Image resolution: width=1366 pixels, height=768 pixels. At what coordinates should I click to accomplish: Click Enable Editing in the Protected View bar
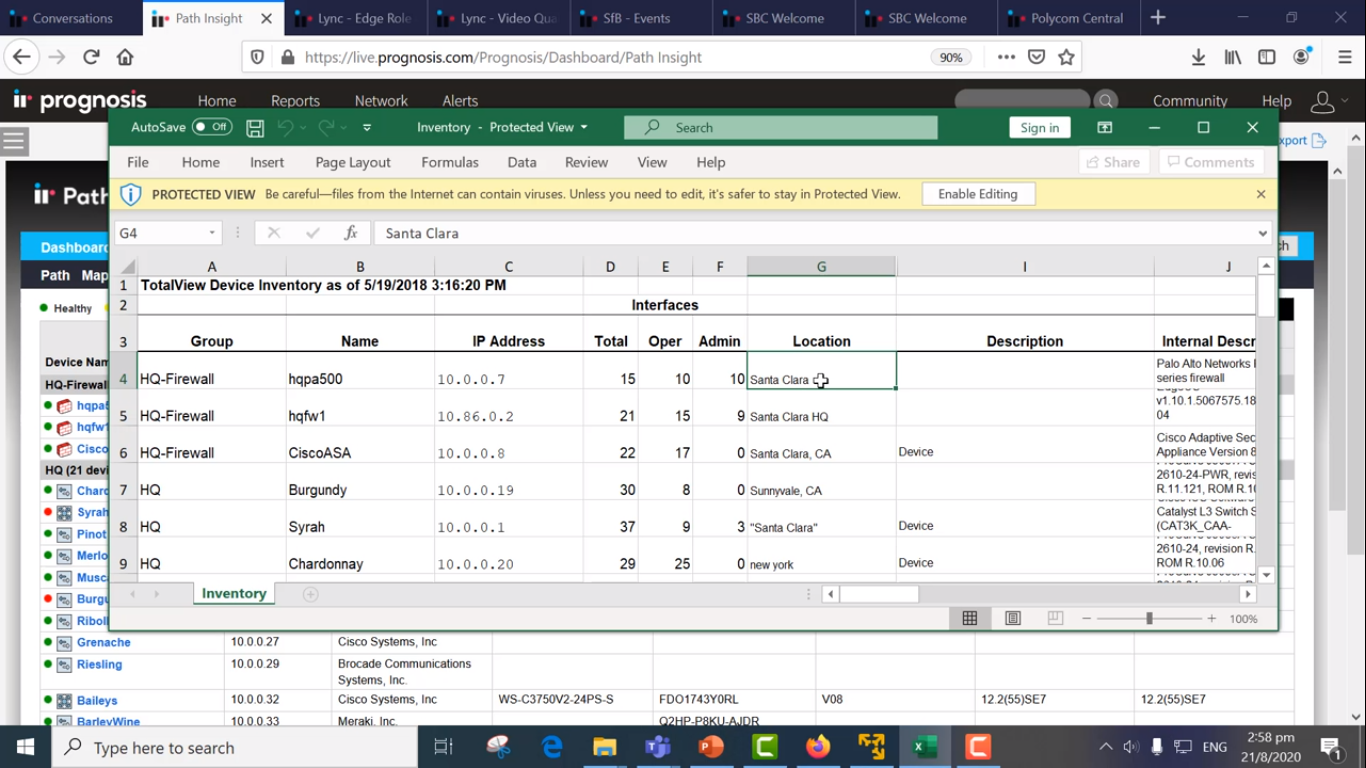tap(978, 194)
